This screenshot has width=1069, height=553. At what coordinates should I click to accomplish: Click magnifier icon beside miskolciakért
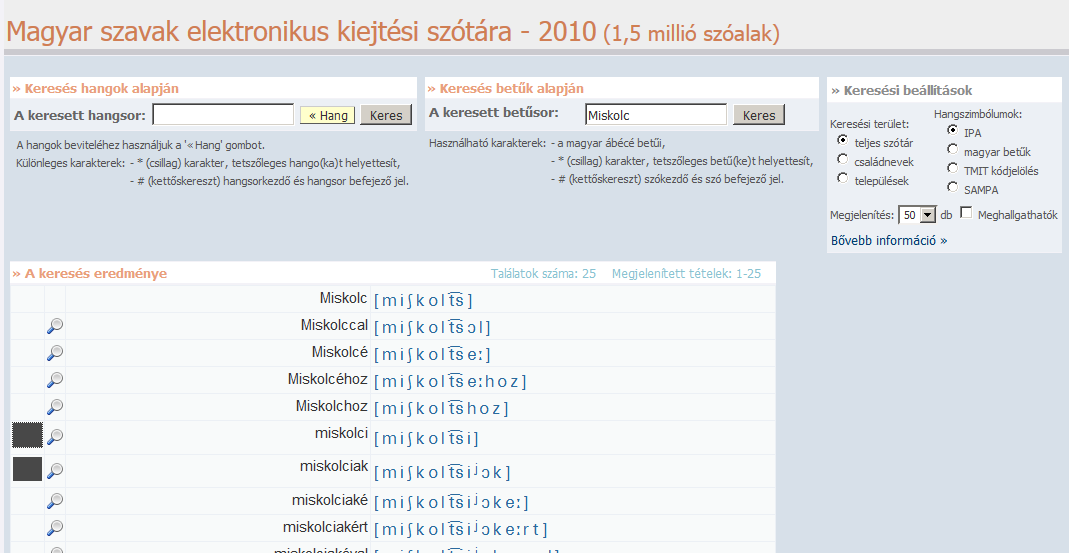(x=55, y=527)
